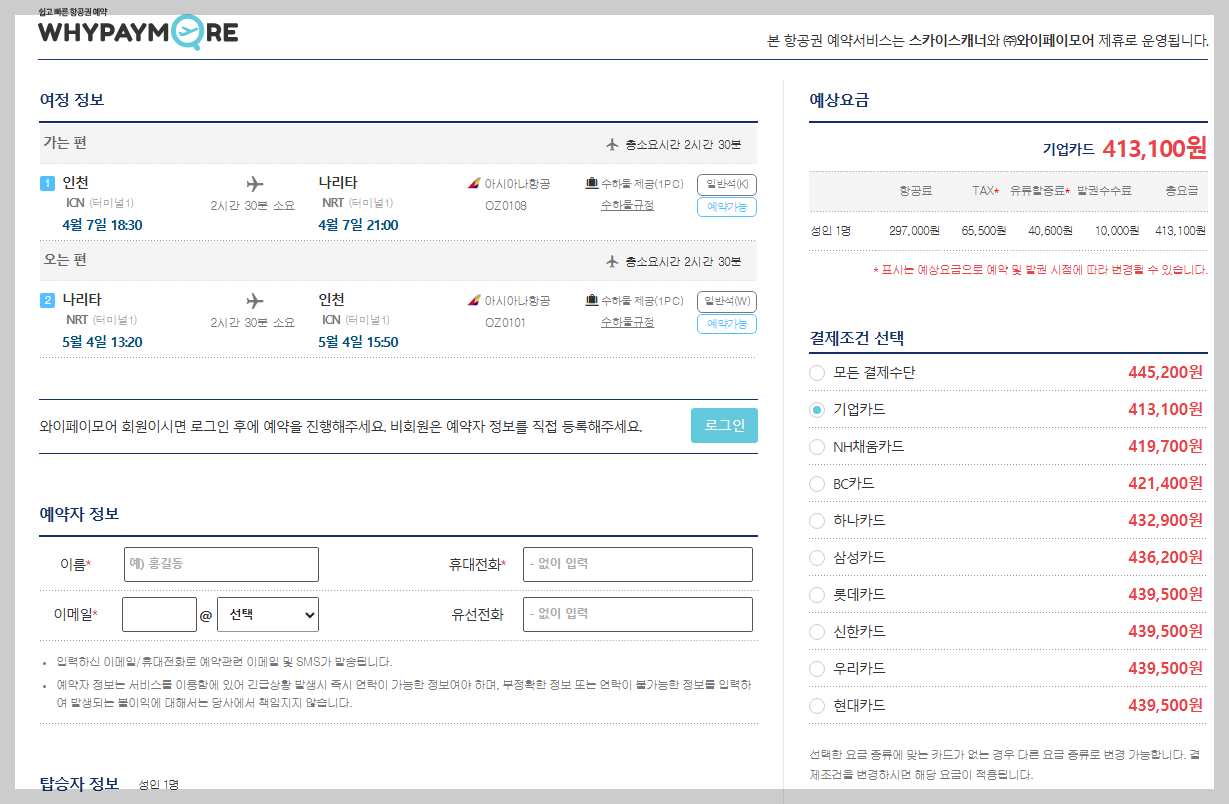Screen dimensions: 1229x804
Task: Click 10,000원 ticketing fee value
Action: pos(1117,231)
